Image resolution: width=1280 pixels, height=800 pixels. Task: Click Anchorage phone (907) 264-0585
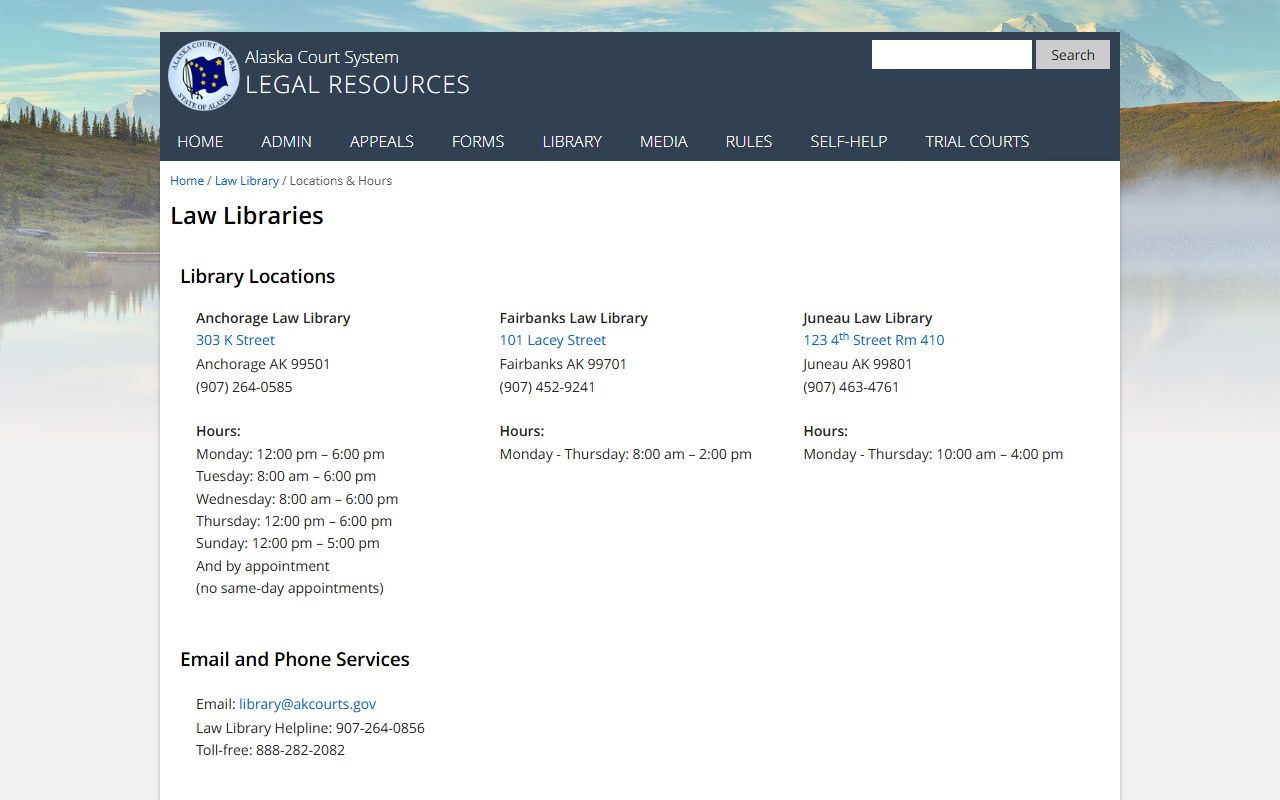point(244,387)
